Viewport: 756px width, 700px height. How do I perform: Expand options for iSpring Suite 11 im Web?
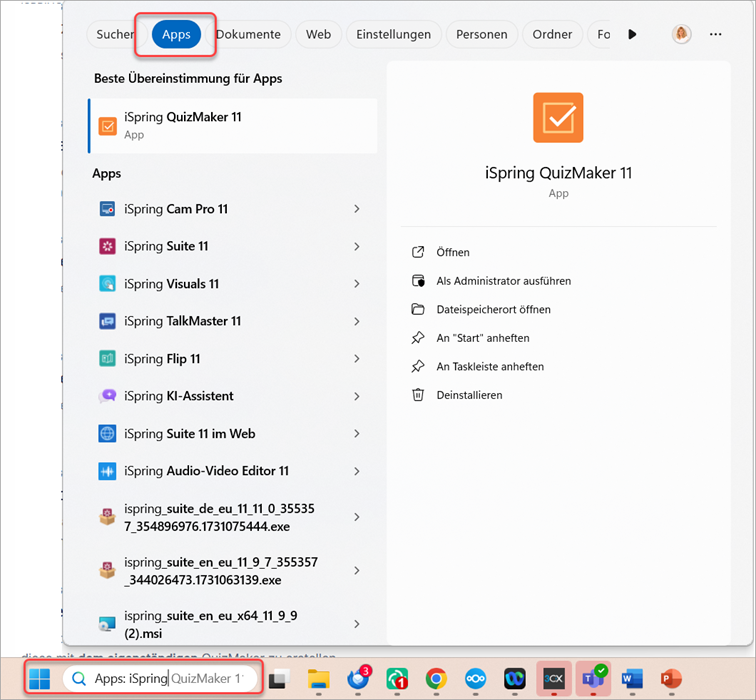[357, 434]
